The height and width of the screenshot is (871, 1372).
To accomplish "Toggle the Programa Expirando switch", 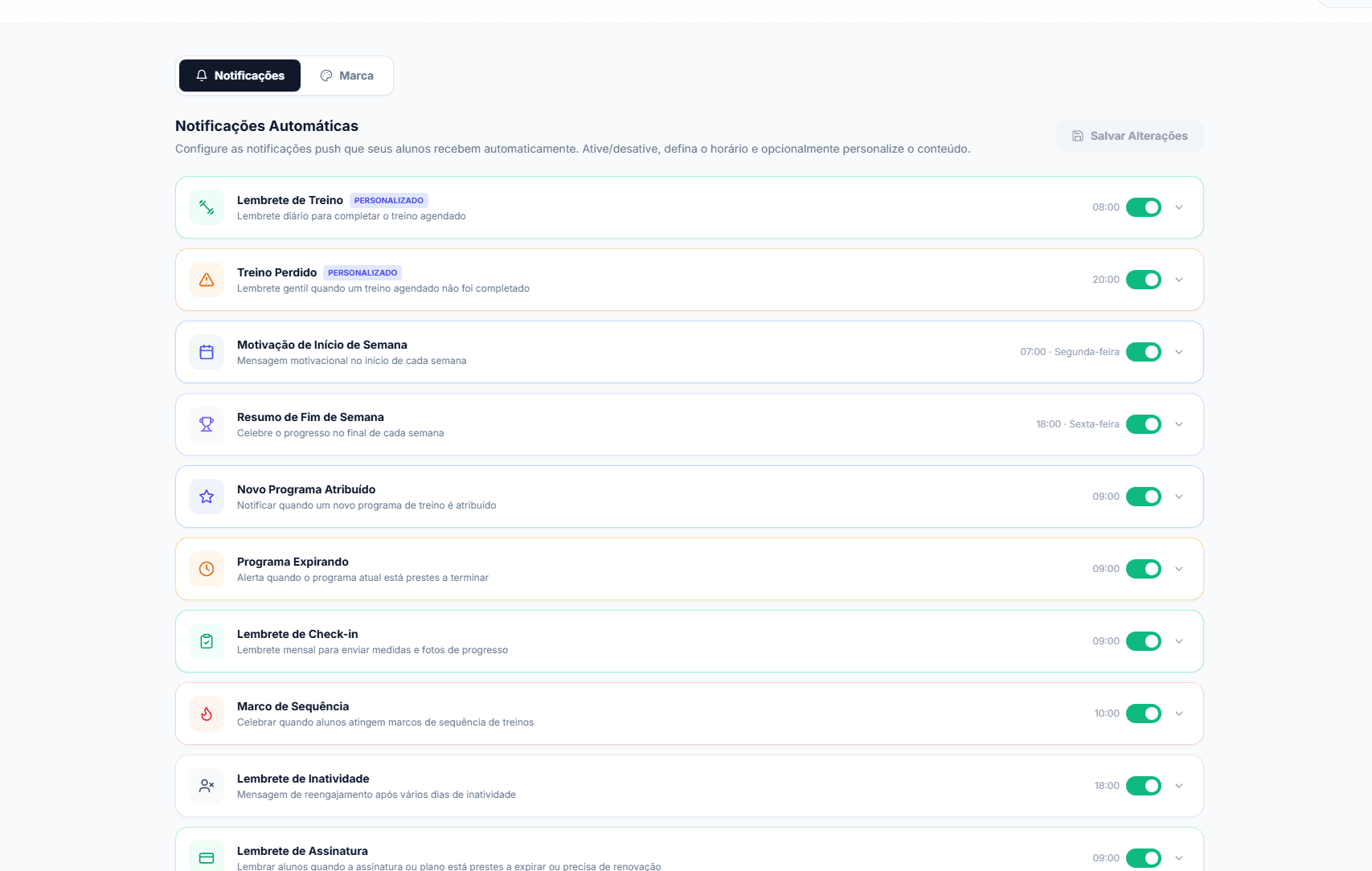I will coord(1144,569).
